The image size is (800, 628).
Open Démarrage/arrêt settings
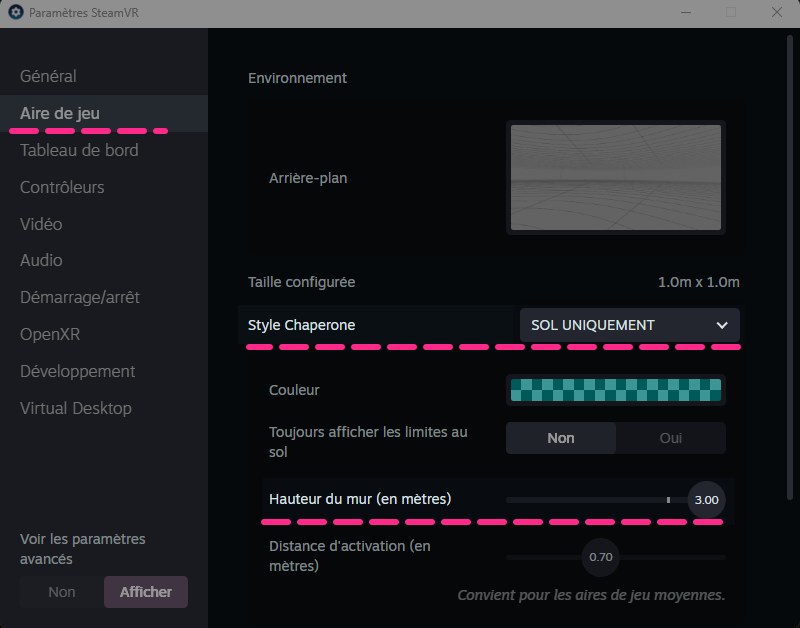click(x=80, y=297)
